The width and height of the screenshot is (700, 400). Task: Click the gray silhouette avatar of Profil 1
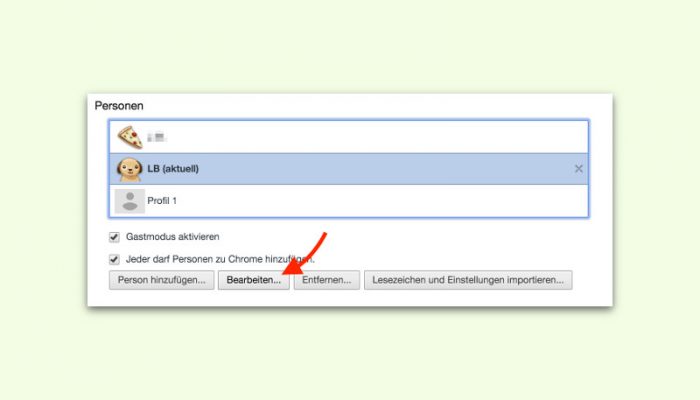[x=130, y=201]
